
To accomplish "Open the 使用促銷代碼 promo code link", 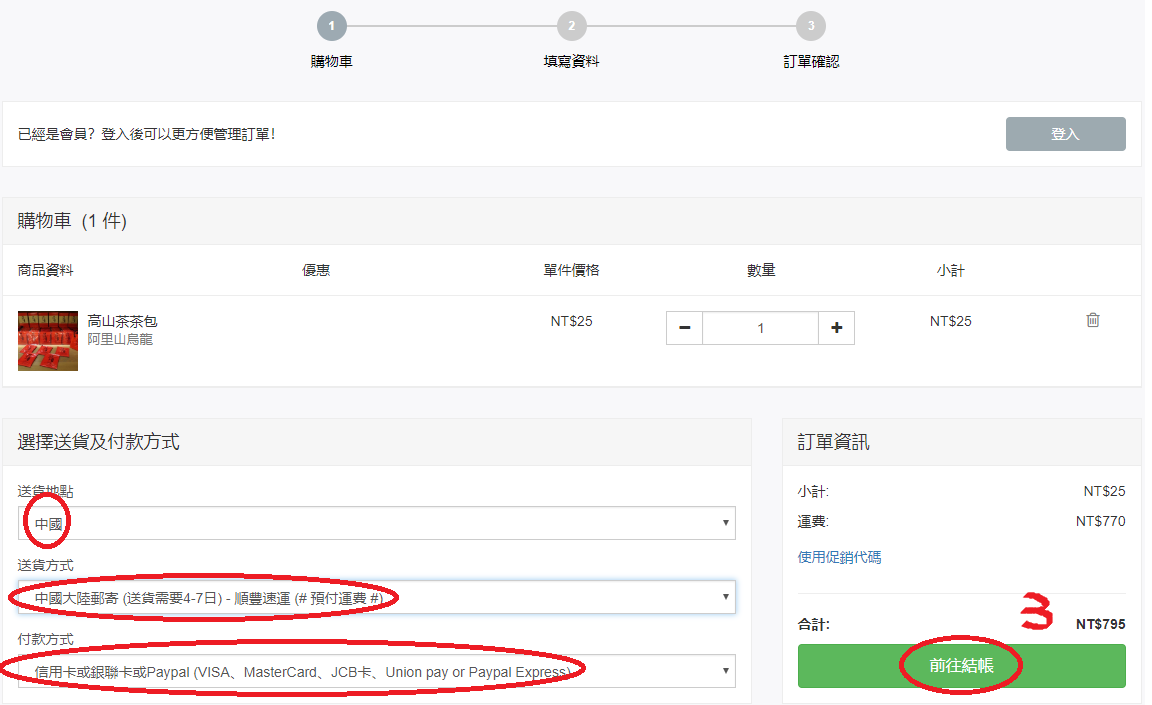I will tap(839, 557).
